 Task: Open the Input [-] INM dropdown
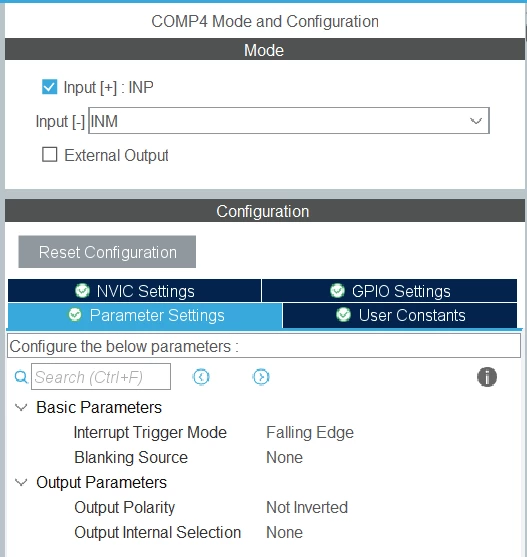tap(289, 121)
